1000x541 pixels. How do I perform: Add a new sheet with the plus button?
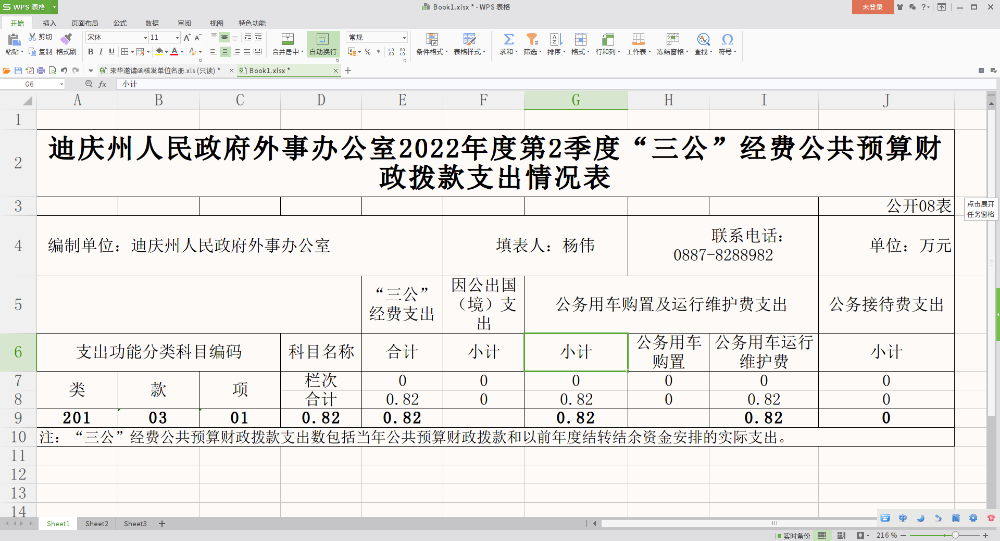click(x=162, y=524)
